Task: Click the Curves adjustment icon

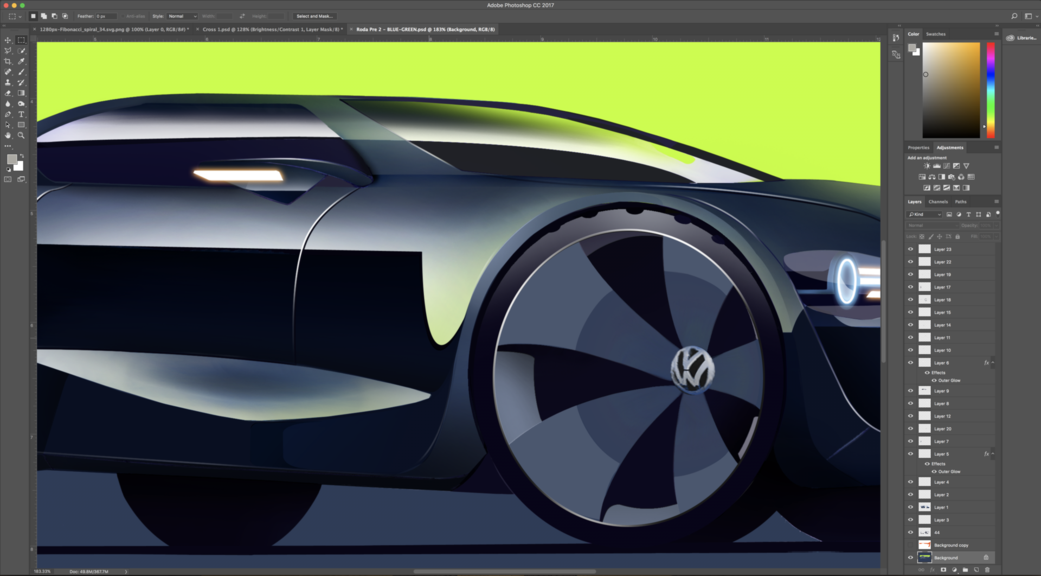Action: point(946,166)
